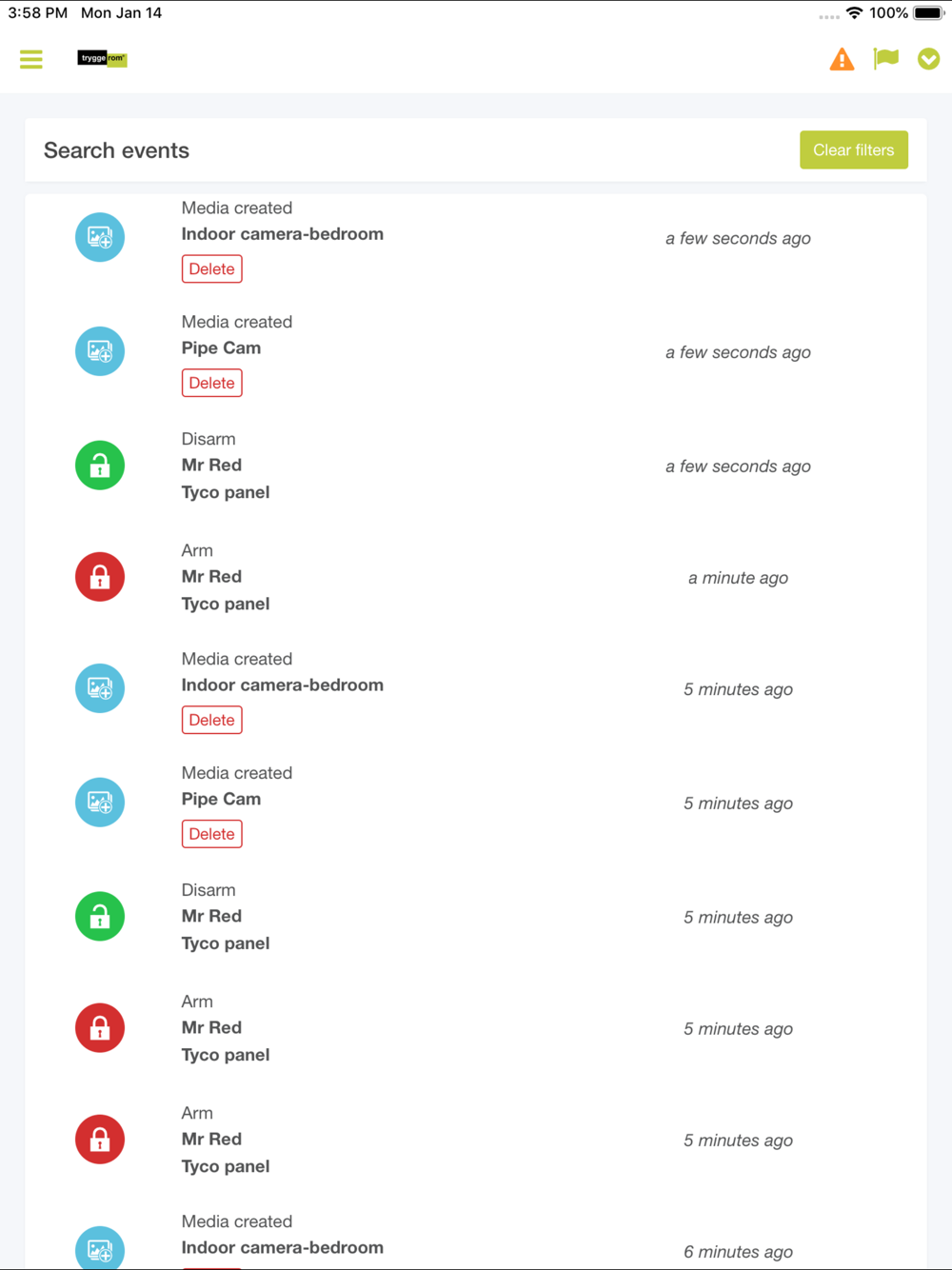952x1270 pixels.
Task: Select the Arm event from a minute ago
Action: [x=476, y=577]
